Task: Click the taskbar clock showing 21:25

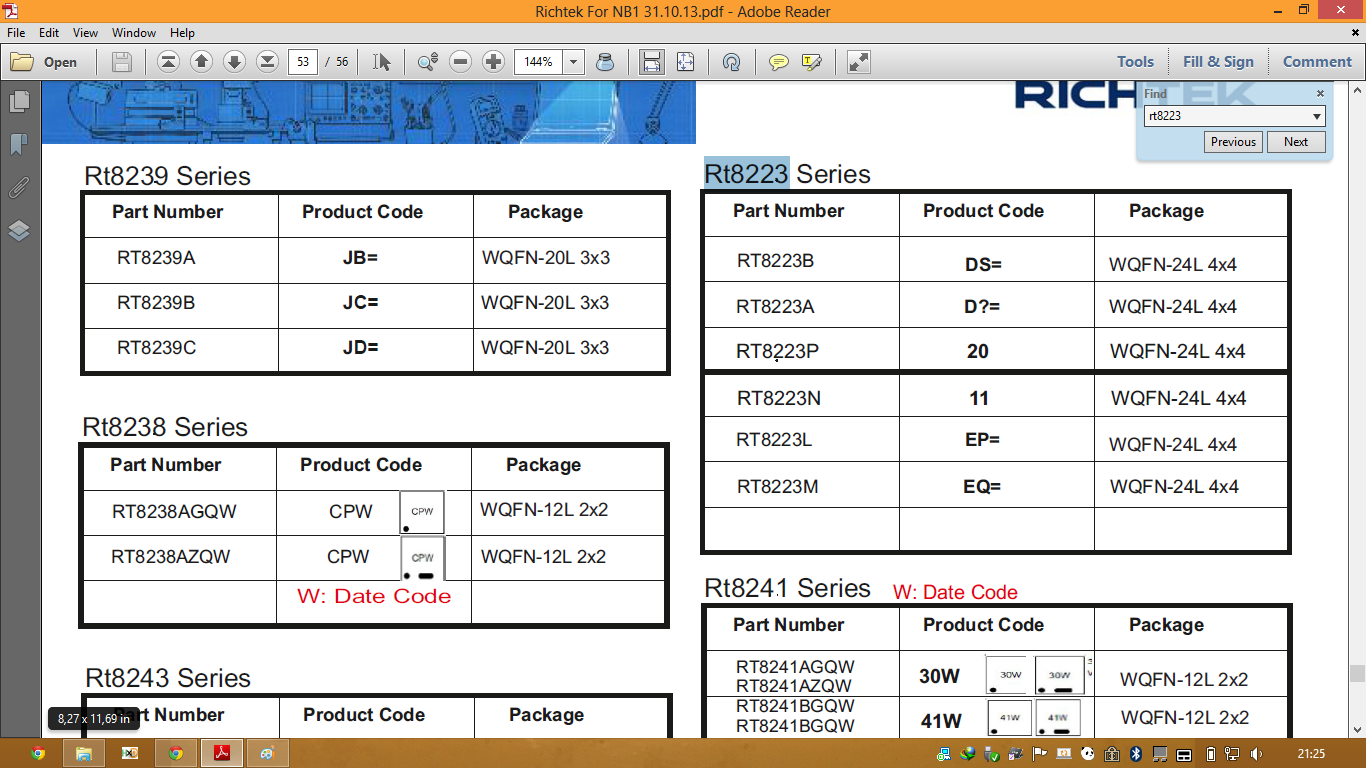Action: pos(1311,754)
